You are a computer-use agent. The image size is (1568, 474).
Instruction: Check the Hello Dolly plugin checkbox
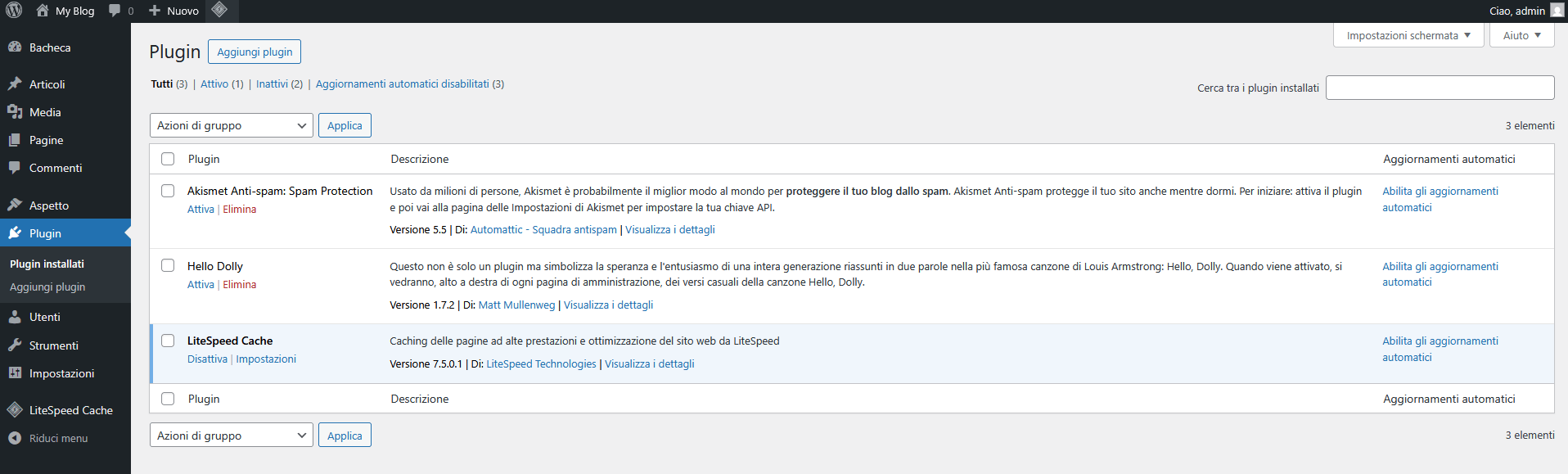(168, 265)
